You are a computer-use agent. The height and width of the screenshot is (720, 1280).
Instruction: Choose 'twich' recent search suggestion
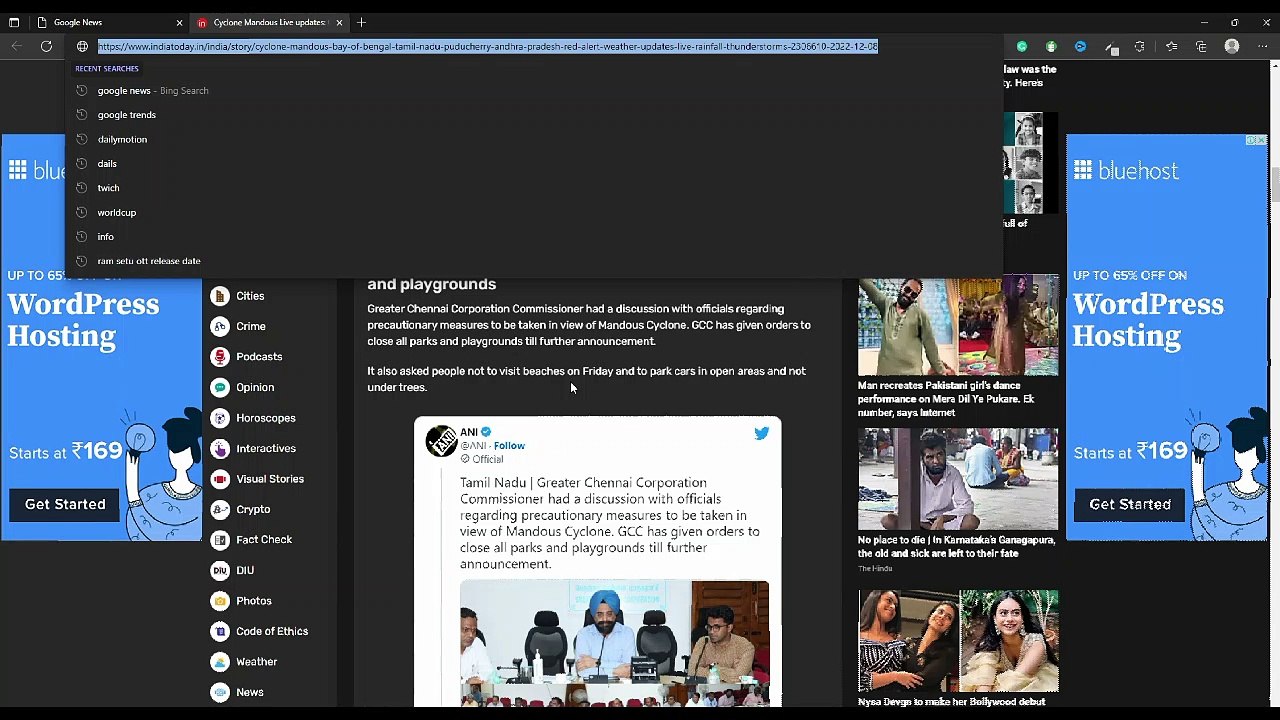tap(534, 188)
